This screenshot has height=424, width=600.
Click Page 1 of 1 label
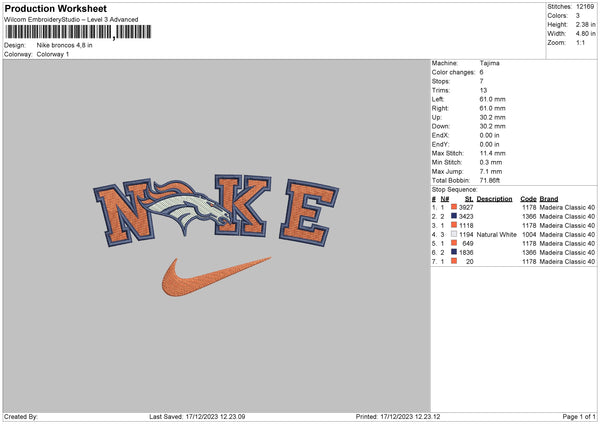579,416
